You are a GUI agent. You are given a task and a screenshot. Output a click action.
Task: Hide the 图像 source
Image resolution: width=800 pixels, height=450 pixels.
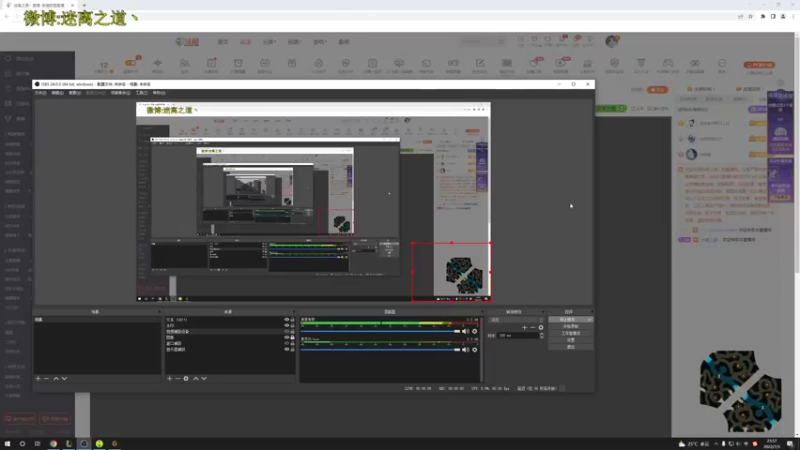point(287,338)
